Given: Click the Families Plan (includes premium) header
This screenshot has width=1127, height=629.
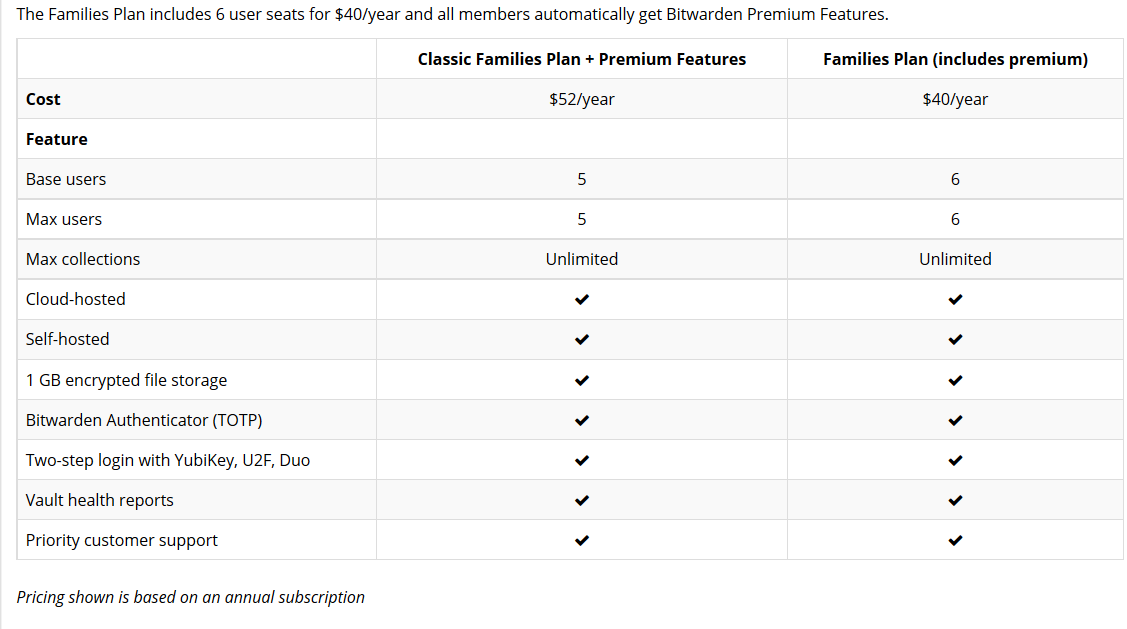Looking at the screenshot, I should [x=955, y=59].
